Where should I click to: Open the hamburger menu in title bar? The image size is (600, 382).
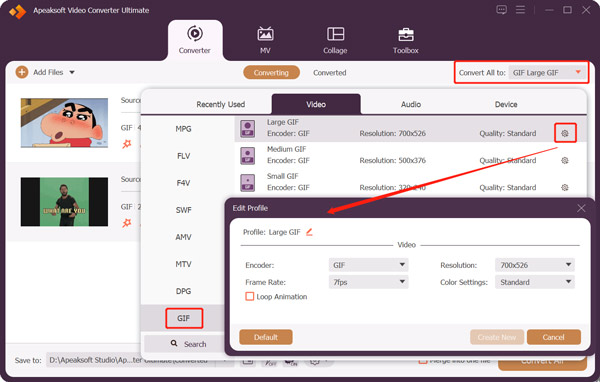(x=520, y=10)
